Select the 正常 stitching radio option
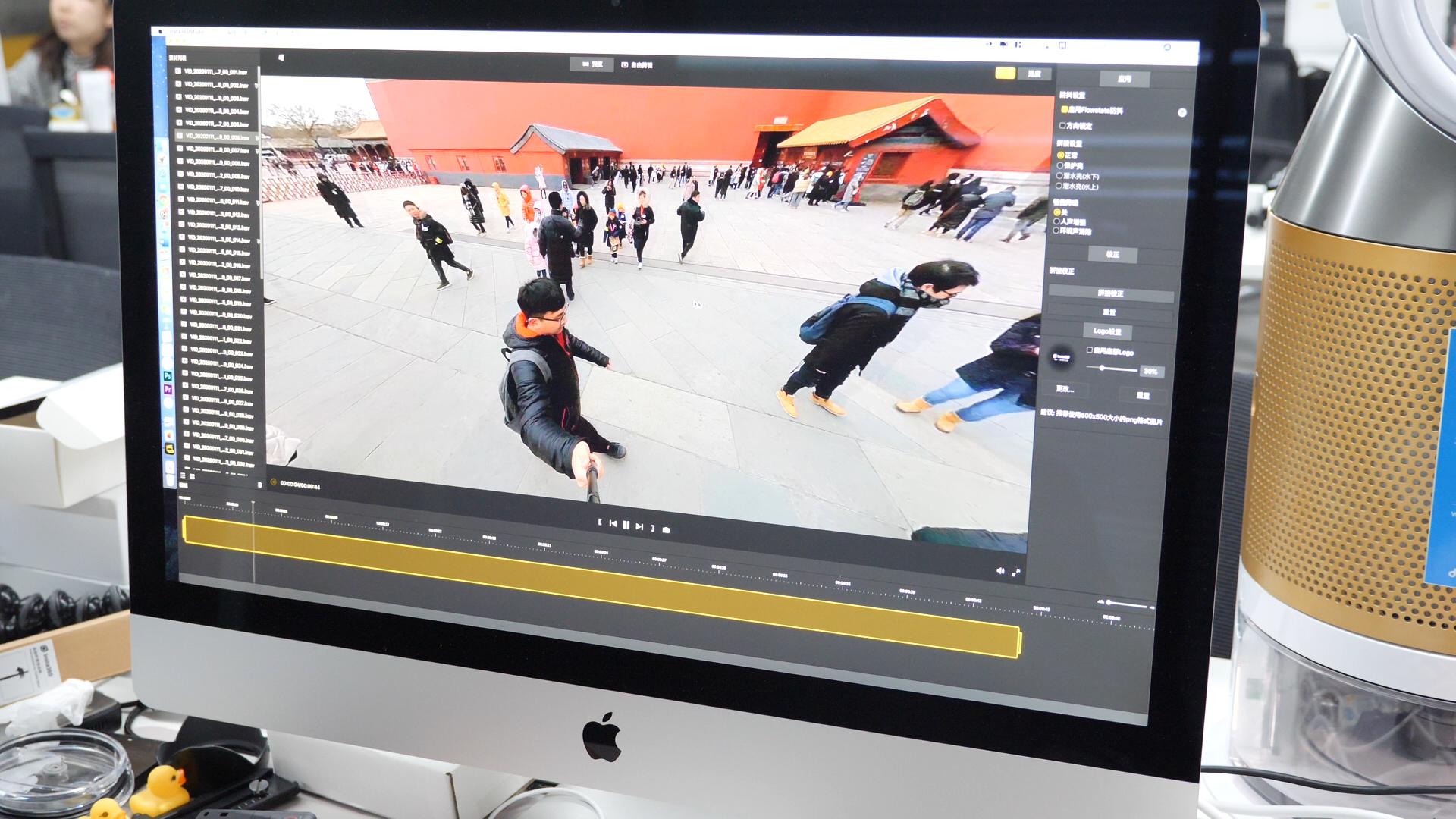 [x=1060, y=155]
